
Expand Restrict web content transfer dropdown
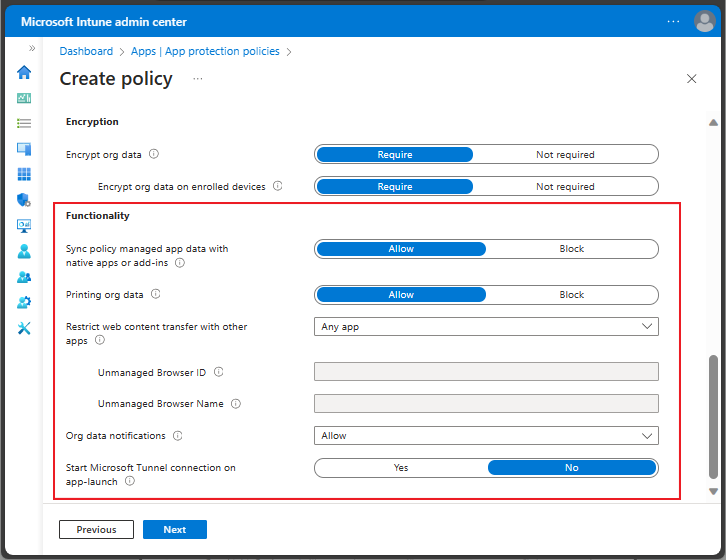coord(486,327)
